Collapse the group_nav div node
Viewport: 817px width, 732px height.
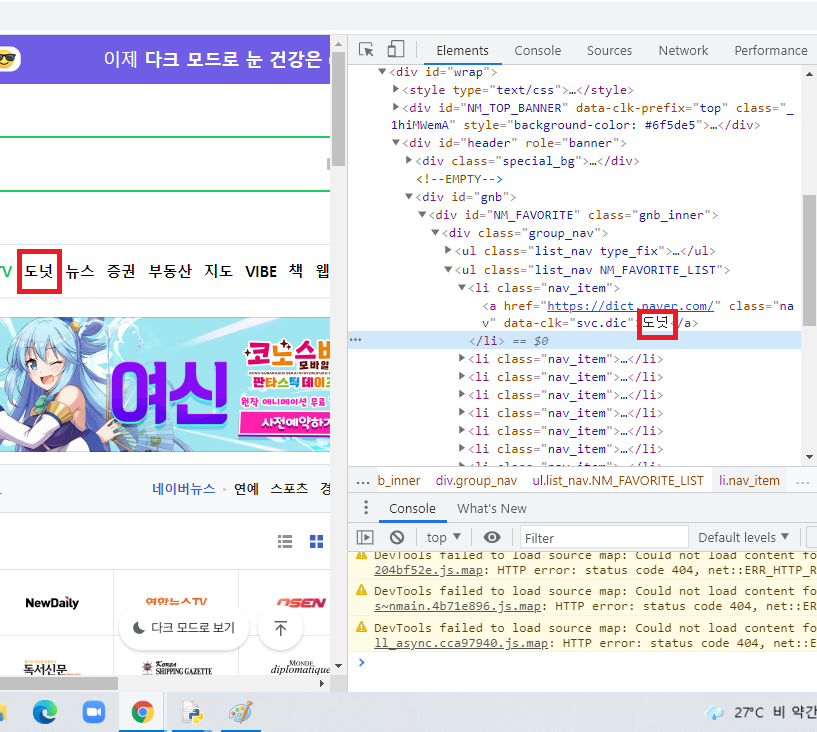click(436, 232)
